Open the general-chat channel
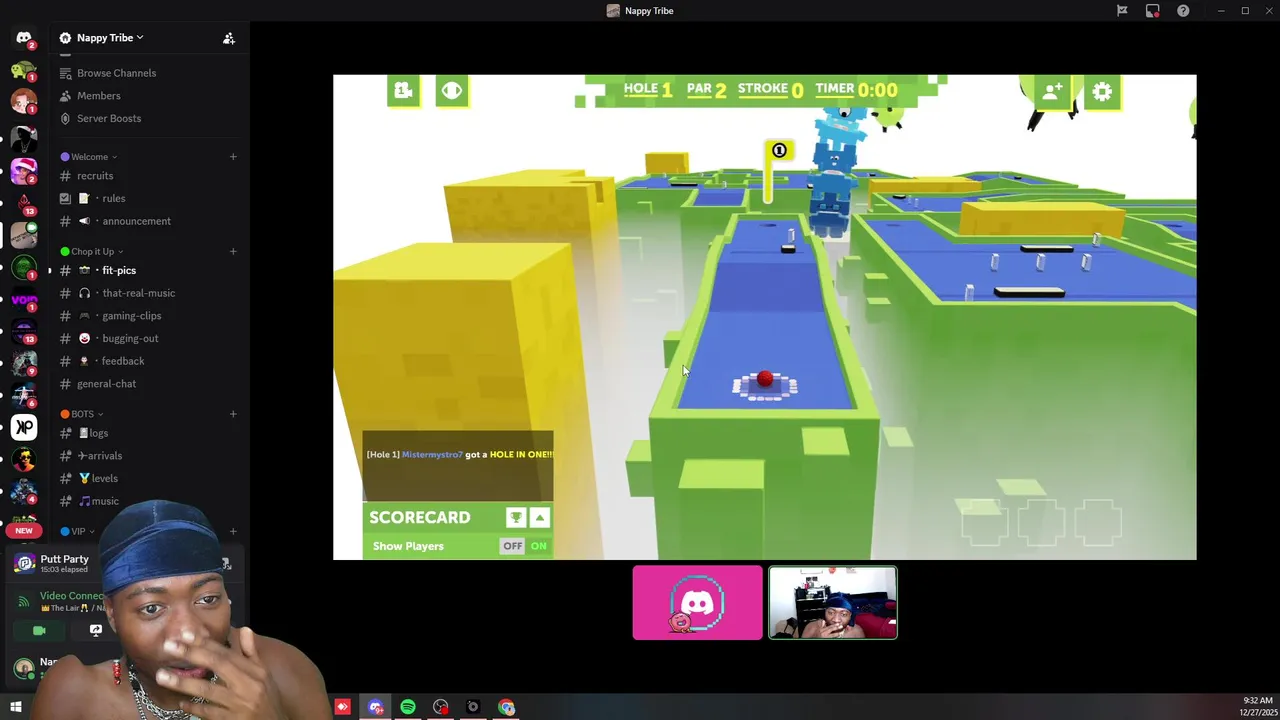Viewport: 1280px width, 720px height. 106,384
